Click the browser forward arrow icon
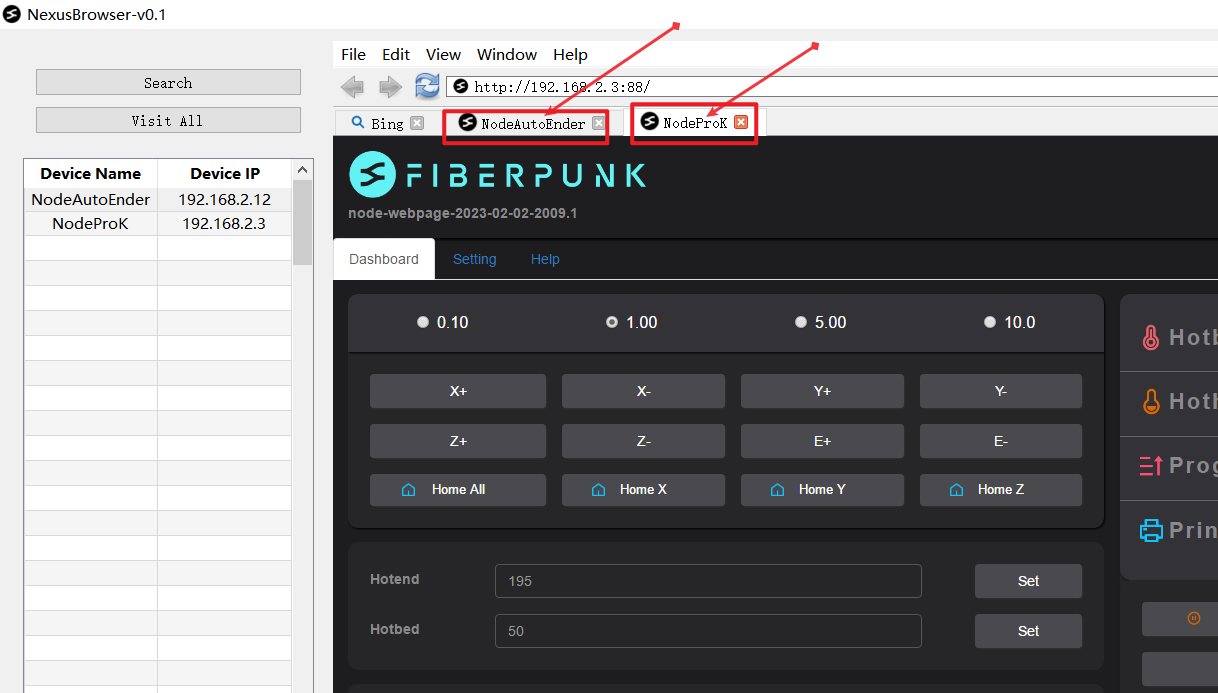Viewport: 1218px width, 693px height. point(389,87)
